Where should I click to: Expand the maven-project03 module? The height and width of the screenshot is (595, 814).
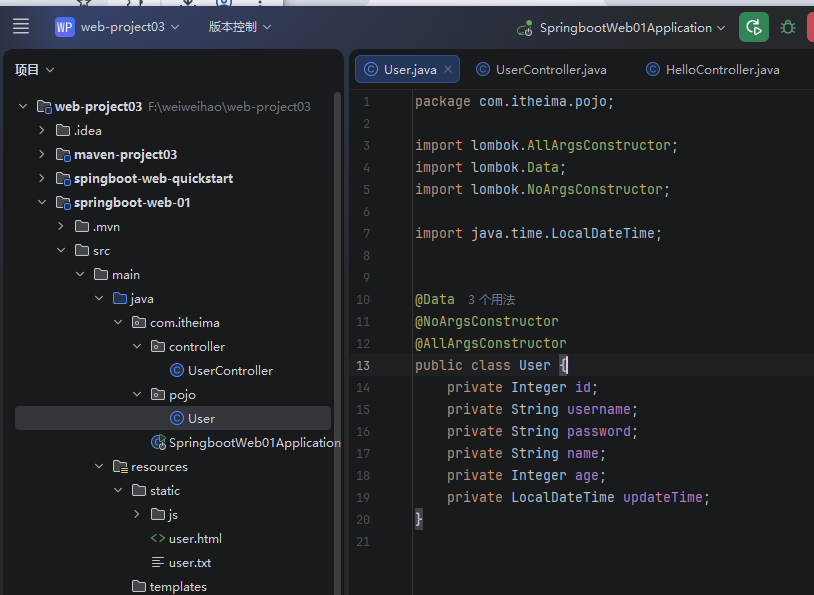[42, 154]
